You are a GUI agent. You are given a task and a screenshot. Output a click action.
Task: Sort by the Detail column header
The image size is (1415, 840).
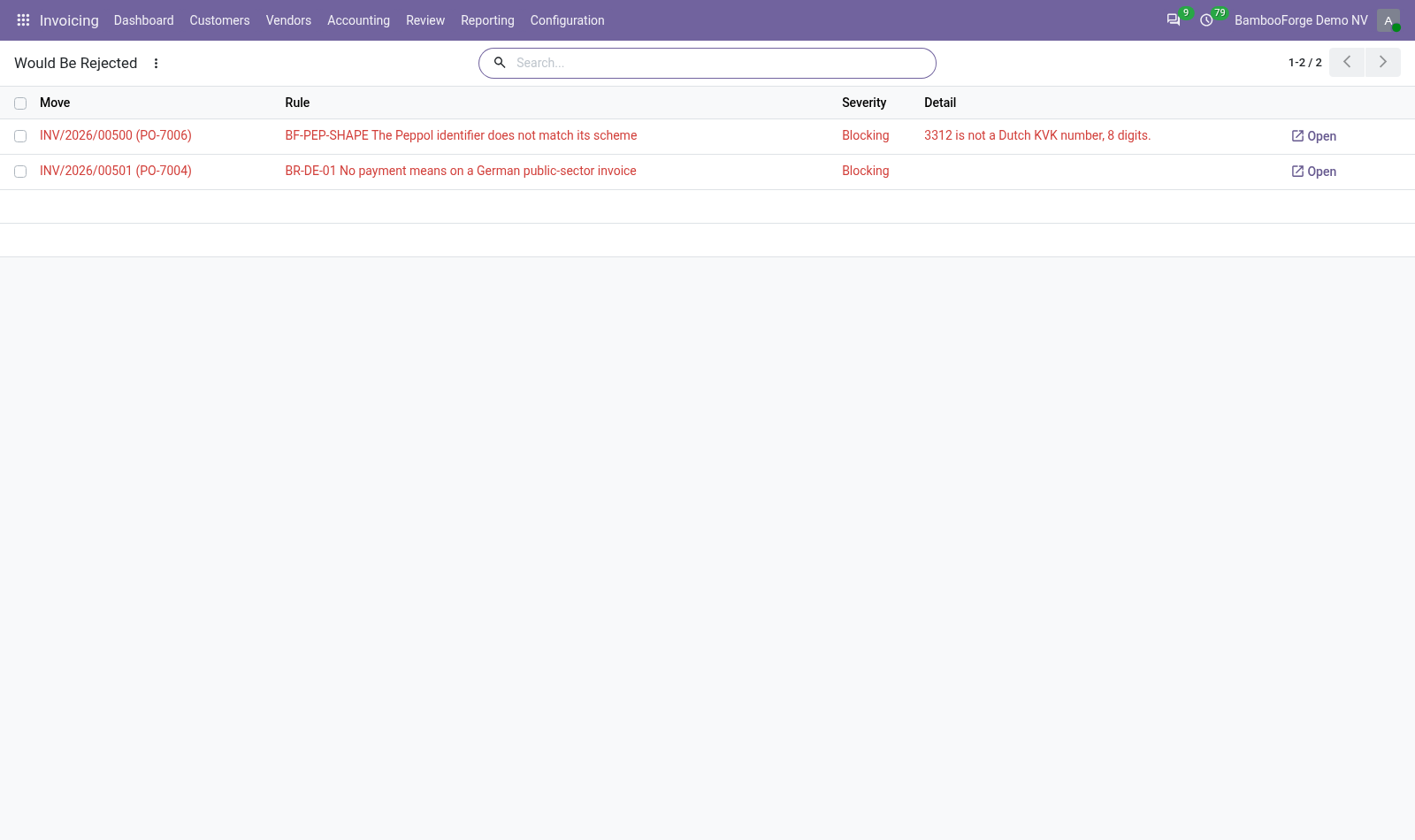(x=940, y=103)
